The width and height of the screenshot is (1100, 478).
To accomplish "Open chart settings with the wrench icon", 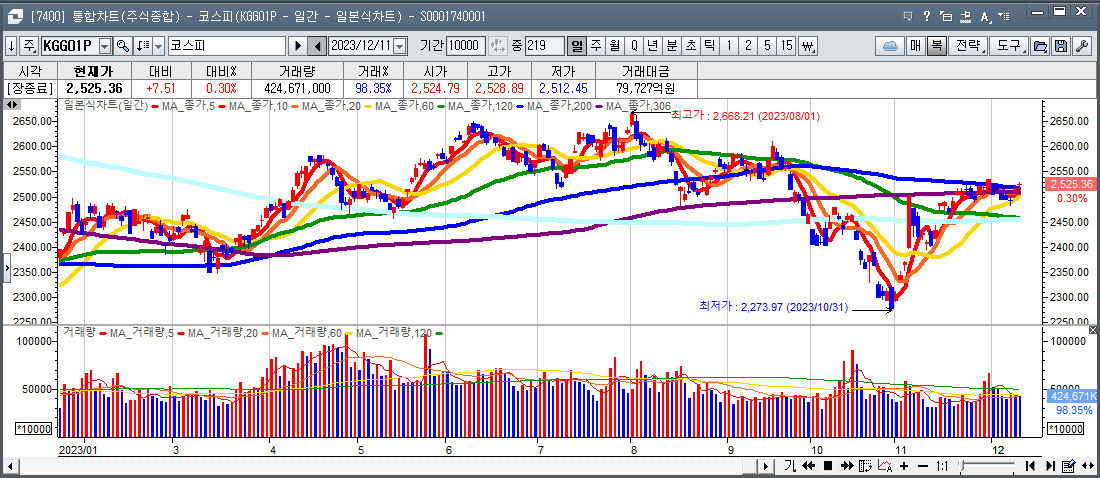I will pyautogui.click(x=1082, y=46).
